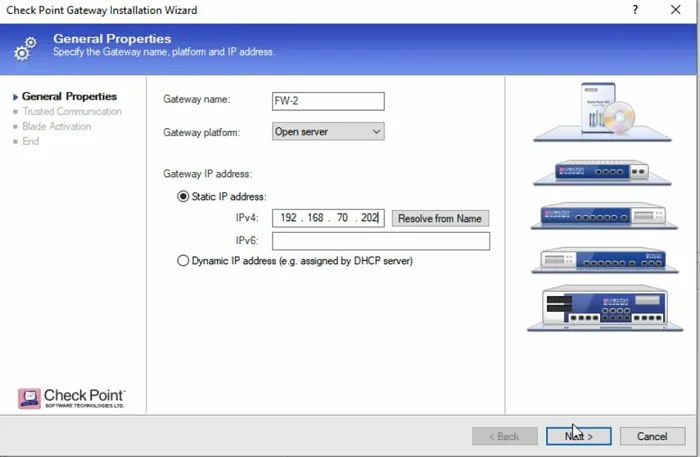Select Blade Activation wizard step
Image resolution: width=700 pixels, height=457 pixels.
click(x=57, y=127)
